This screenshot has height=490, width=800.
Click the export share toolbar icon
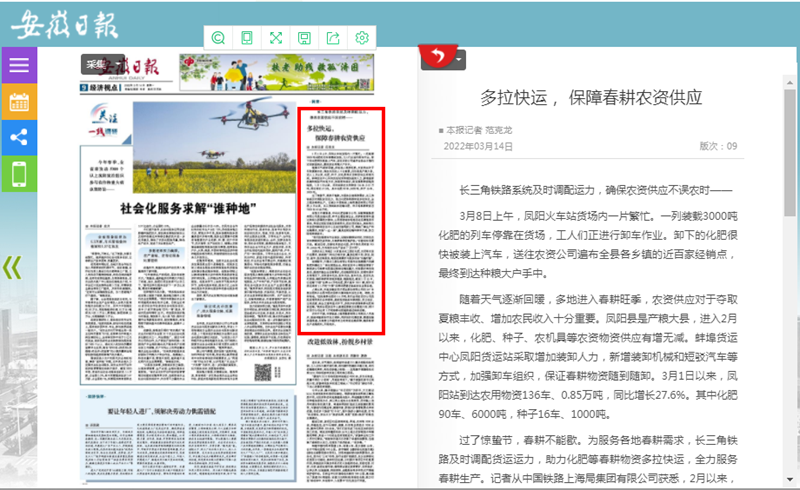tap(333, 38)
